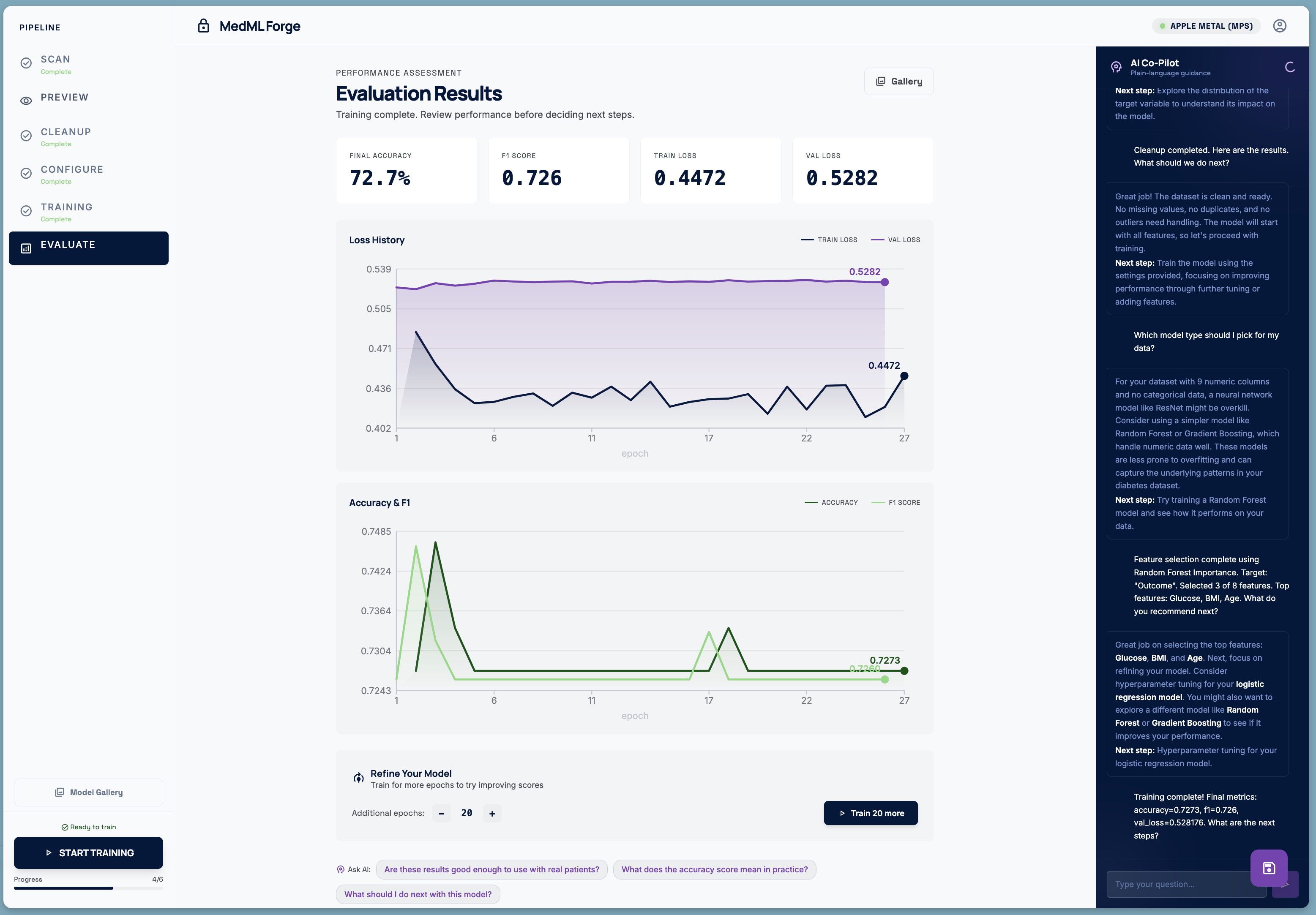Click the pipeline Progress bar

(x=88, y=888)
